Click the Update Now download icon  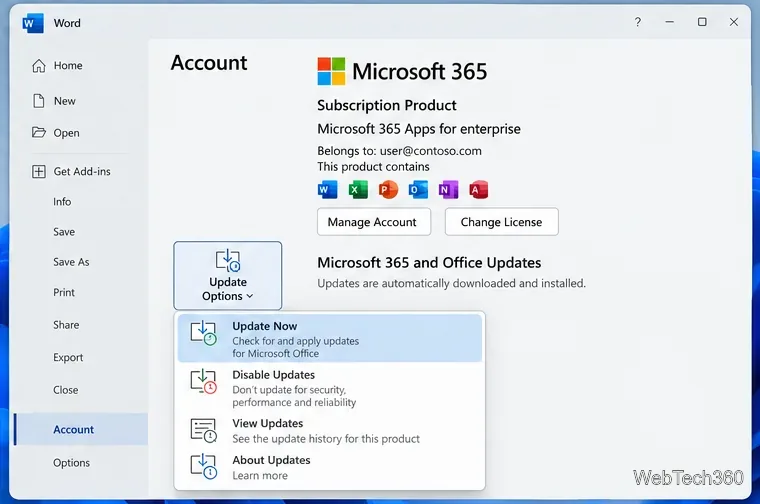pyautogui.click(x=204, y=333)
